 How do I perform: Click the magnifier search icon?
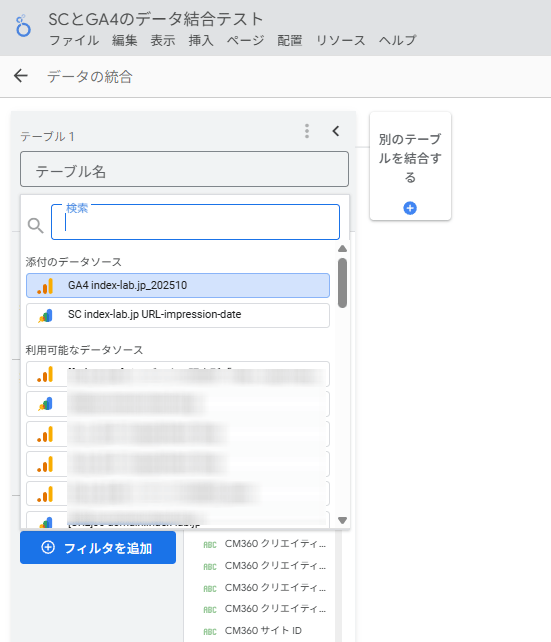point(36,225)
